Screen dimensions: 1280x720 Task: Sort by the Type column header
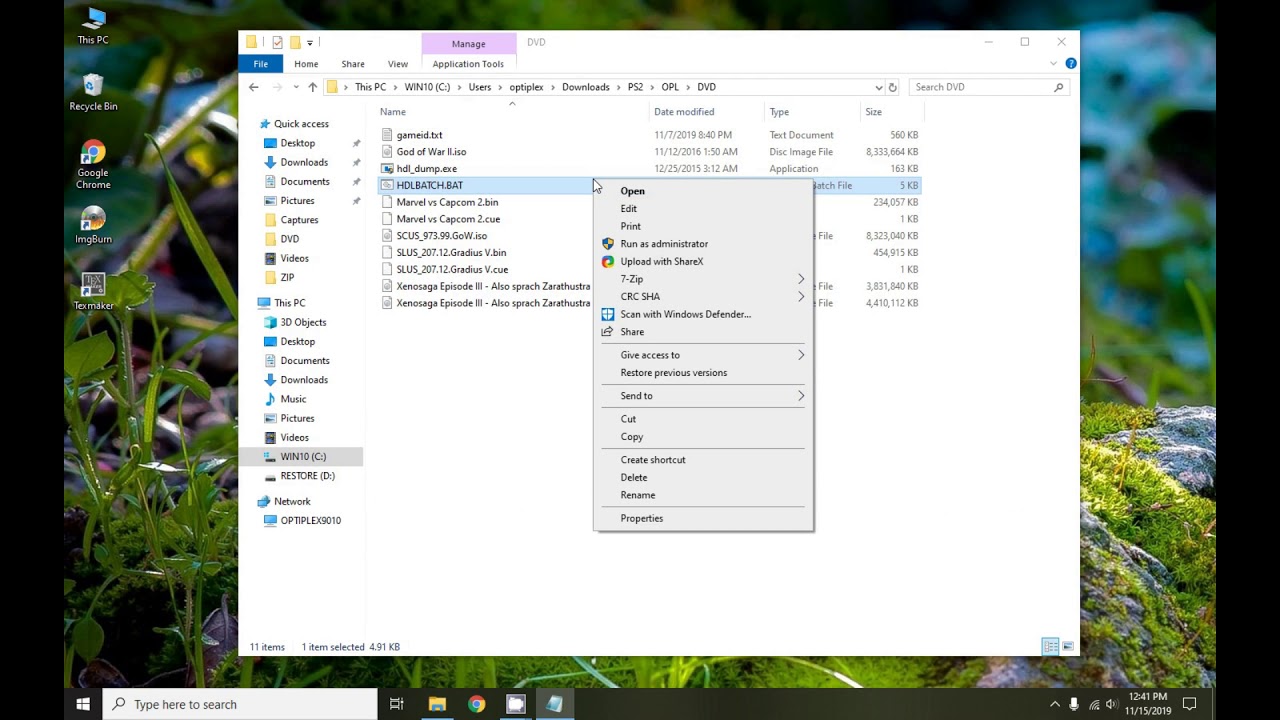811,112
